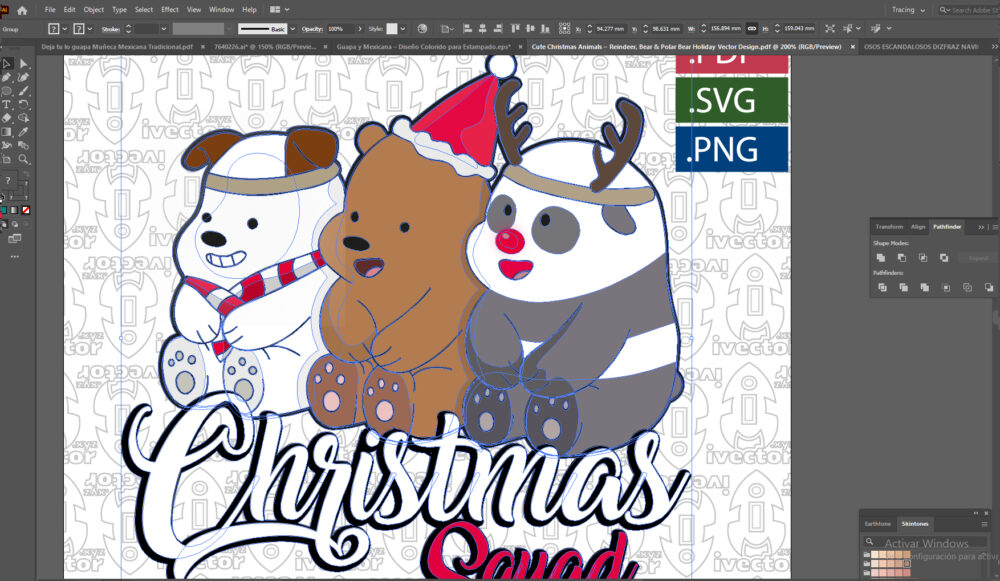This screenshot has width=1000, height=581.
Task: Open control bar Fill swatch dropdown
Action: [64, 29]
